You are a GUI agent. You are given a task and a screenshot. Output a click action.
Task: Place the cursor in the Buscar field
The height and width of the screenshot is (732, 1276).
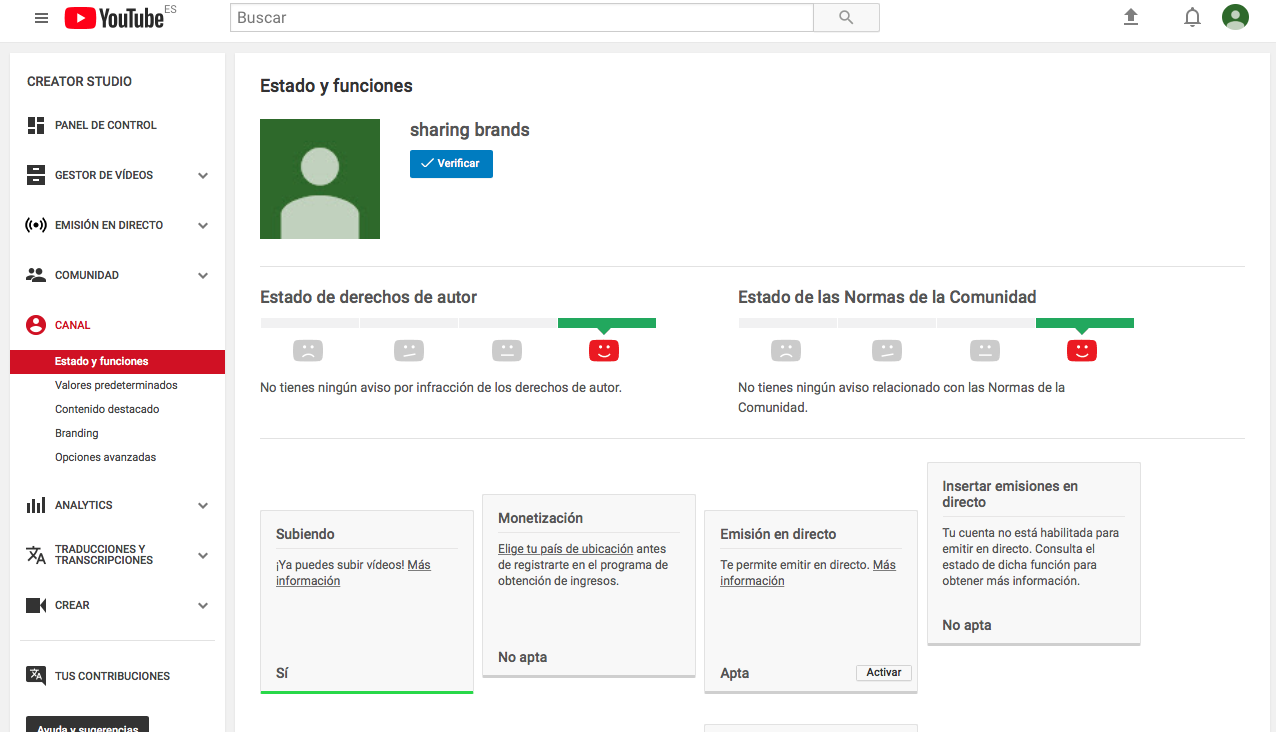point(520,17)
